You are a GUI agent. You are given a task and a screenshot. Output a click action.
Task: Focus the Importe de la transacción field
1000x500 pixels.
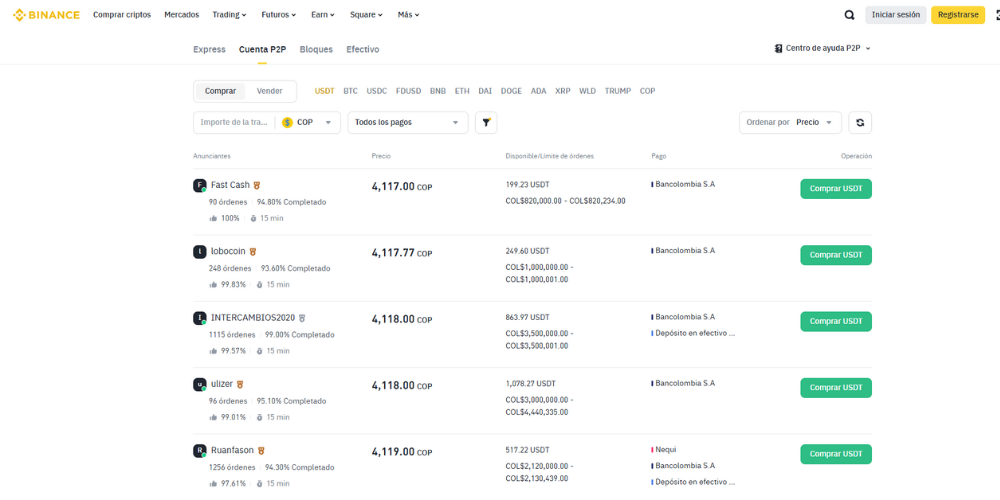tap(234, 122)
